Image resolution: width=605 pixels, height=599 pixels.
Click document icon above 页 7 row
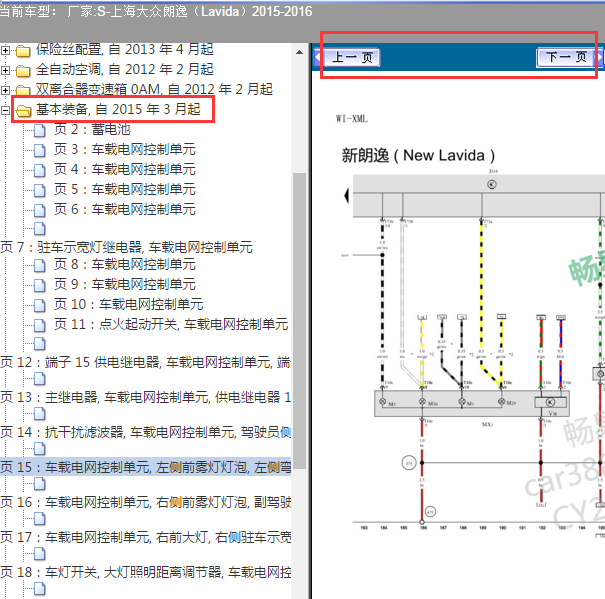(x=39, y=228)
